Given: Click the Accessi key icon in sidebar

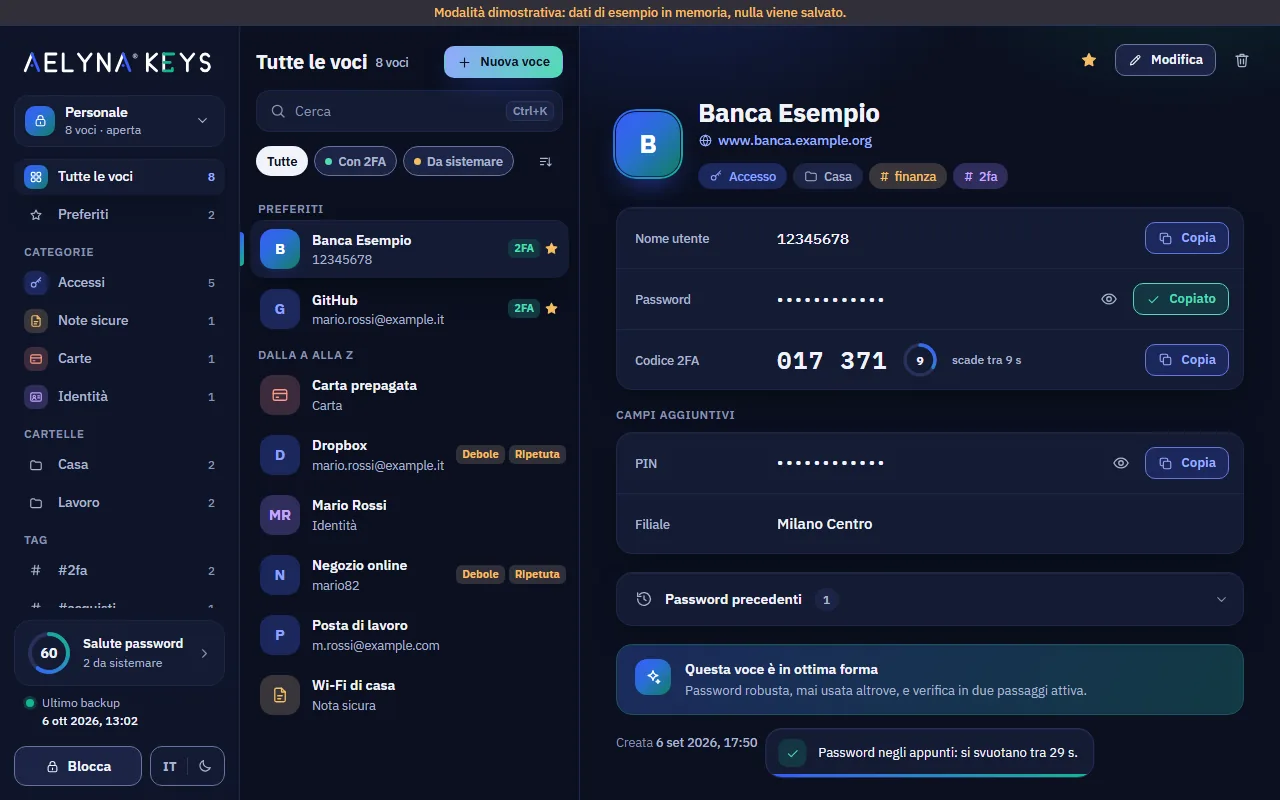Looking at the screenshot, I should 36,283.
